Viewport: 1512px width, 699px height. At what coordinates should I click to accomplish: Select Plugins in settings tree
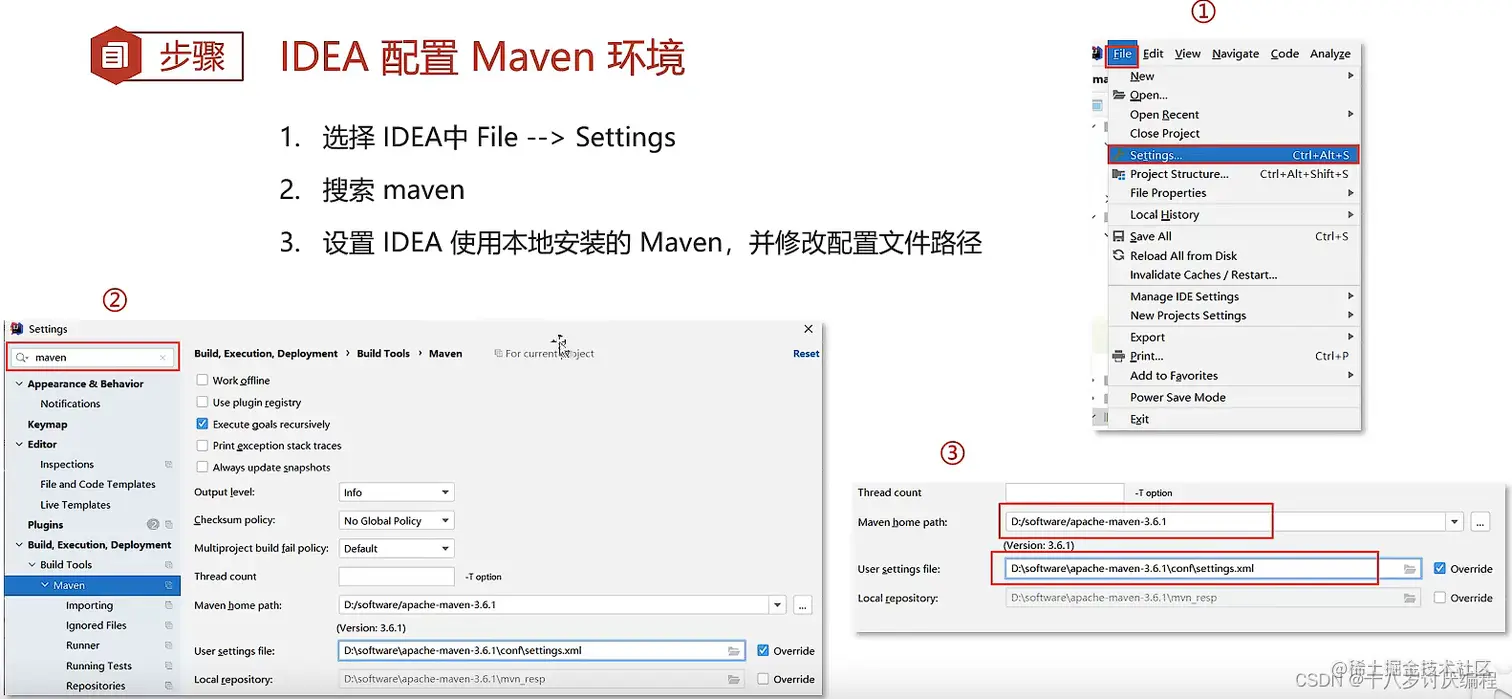point(45,525)
